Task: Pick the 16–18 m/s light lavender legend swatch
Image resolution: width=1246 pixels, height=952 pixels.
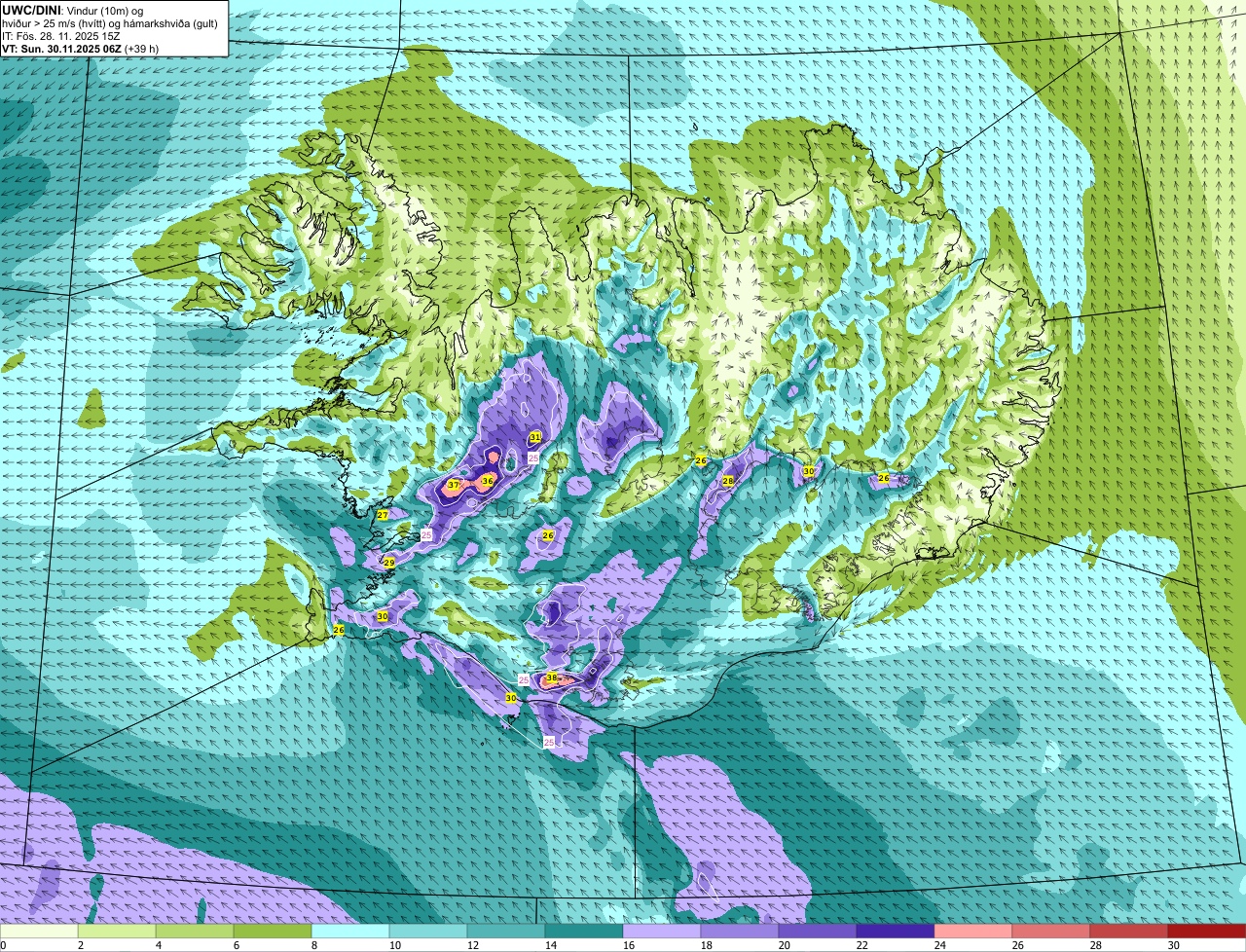Action: tap(662, 931)
